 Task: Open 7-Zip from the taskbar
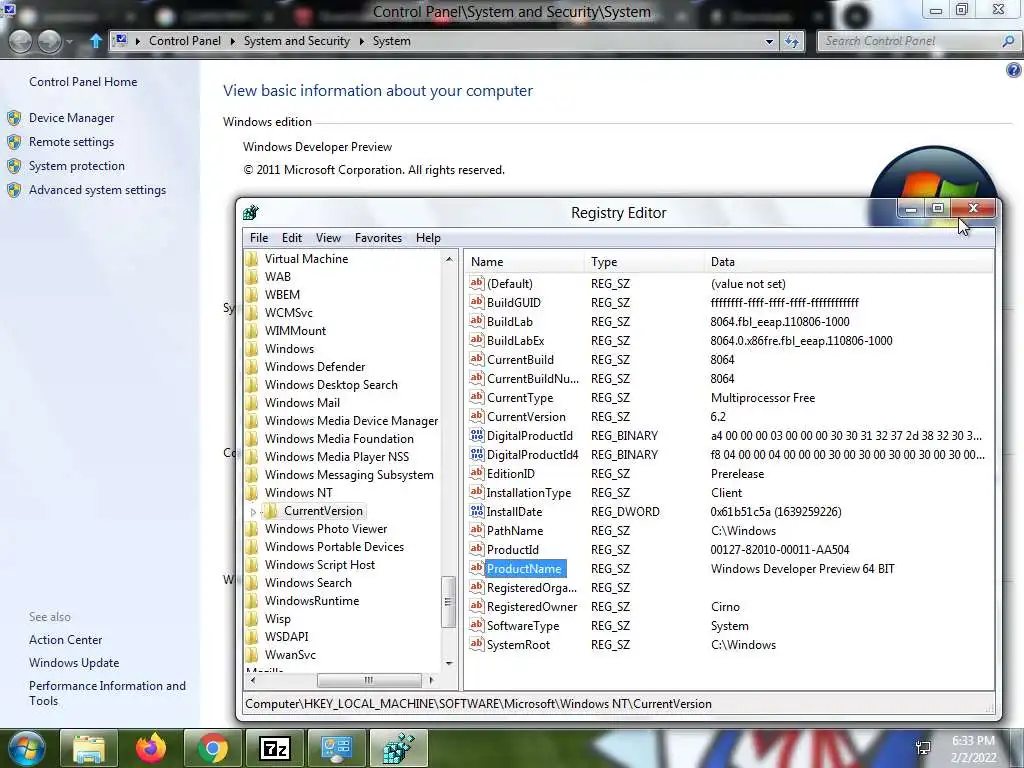pos(274,748)
